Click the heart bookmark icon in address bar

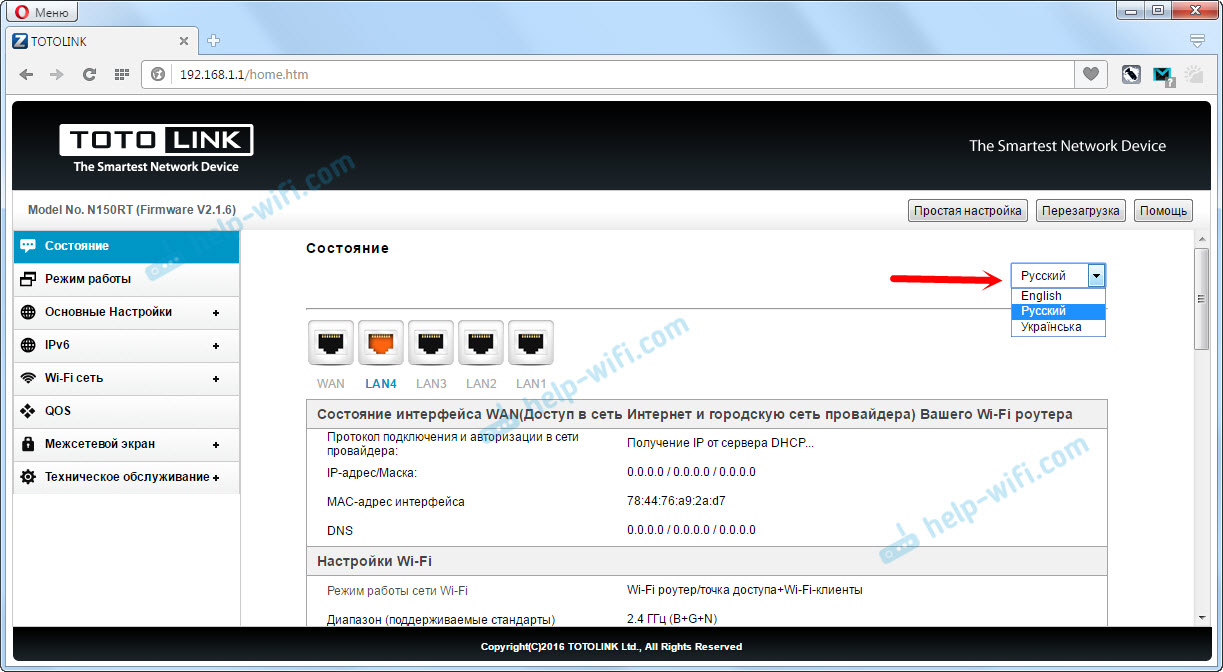click(1090, 74)
